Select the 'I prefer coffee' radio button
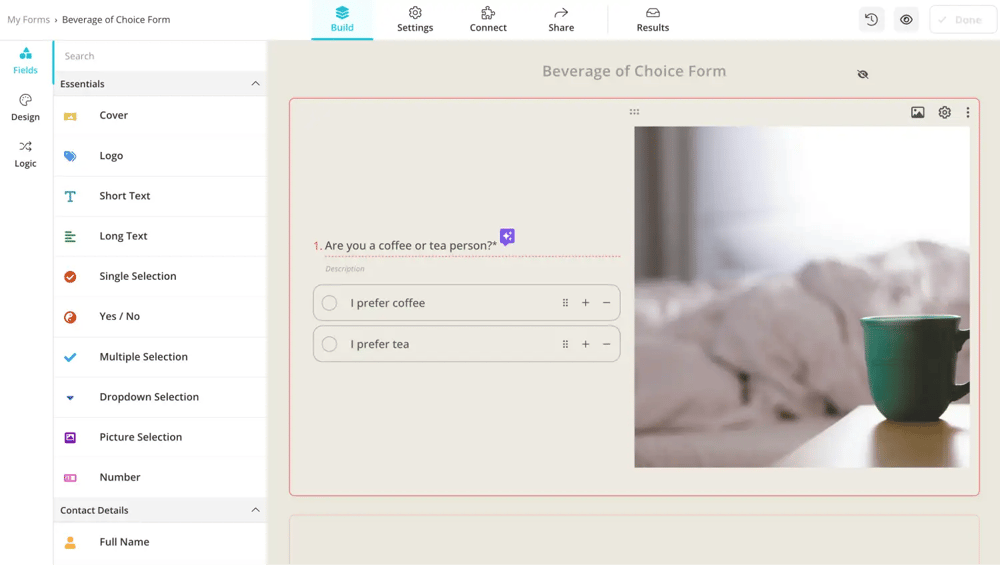This screenshot has width=1000, height=565. click(329, 303)
